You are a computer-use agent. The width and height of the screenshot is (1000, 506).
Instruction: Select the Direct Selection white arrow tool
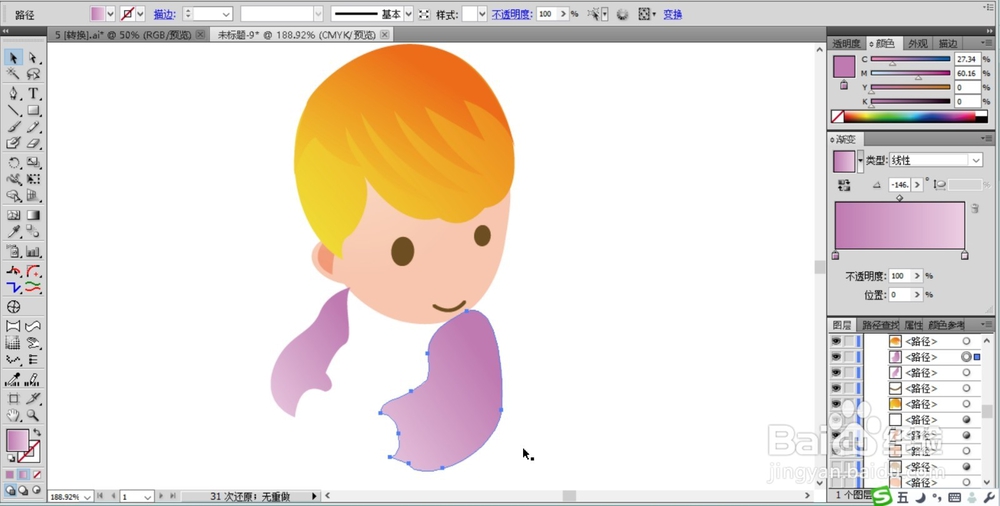coord(33,58)
